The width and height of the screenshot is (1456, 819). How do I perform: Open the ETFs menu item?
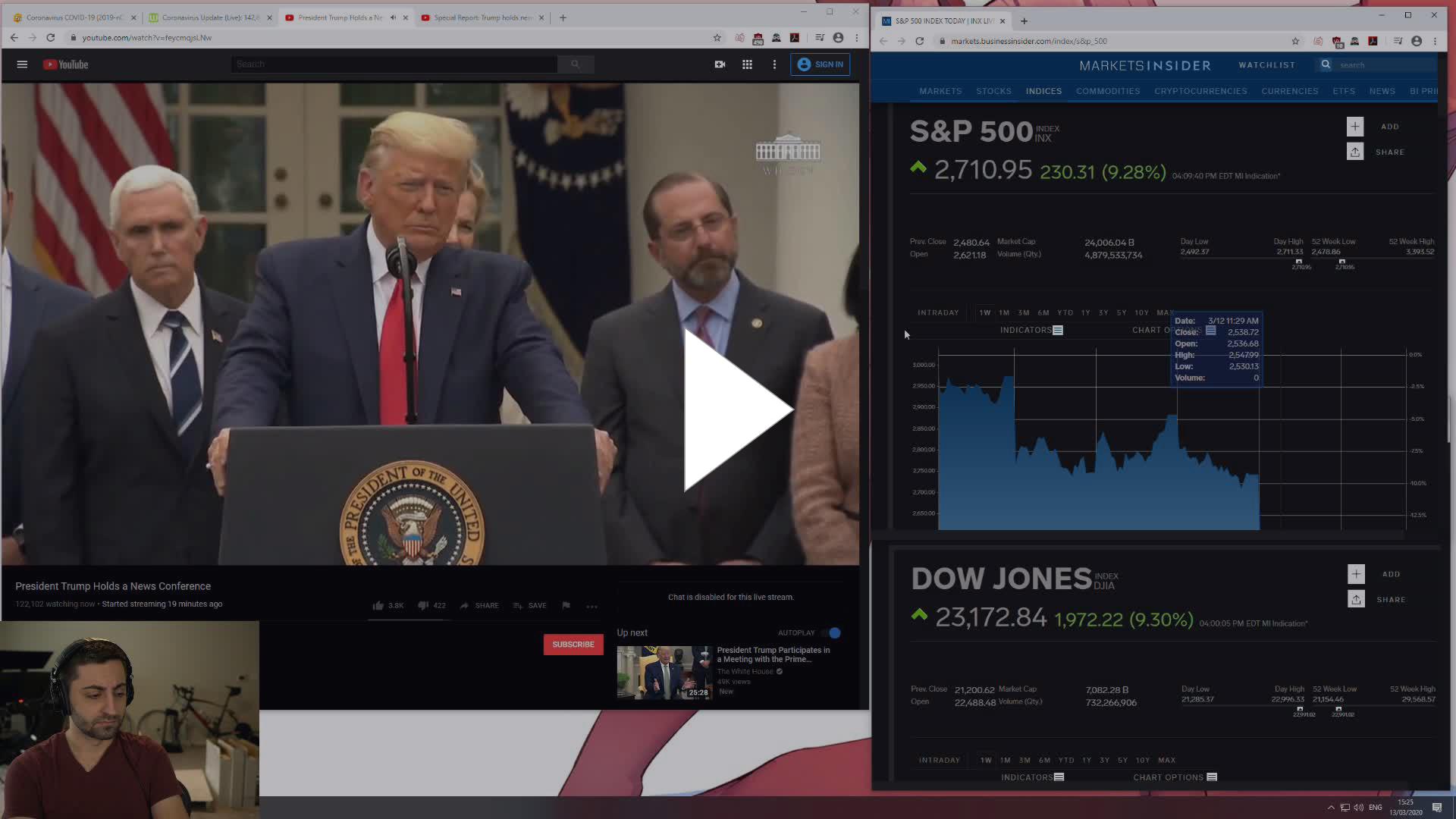coord(1344,91)
